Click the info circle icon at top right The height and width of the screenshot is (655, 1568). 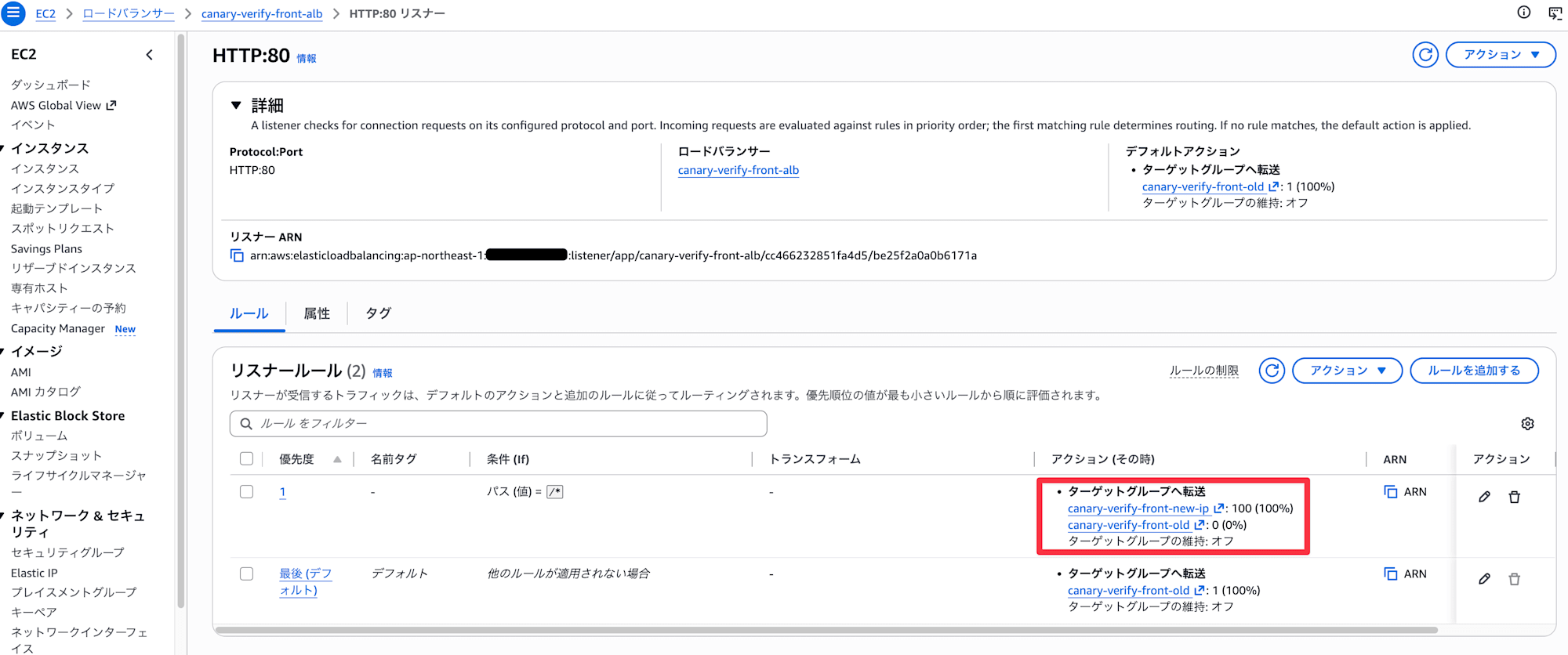click(x=1523, y=12)
